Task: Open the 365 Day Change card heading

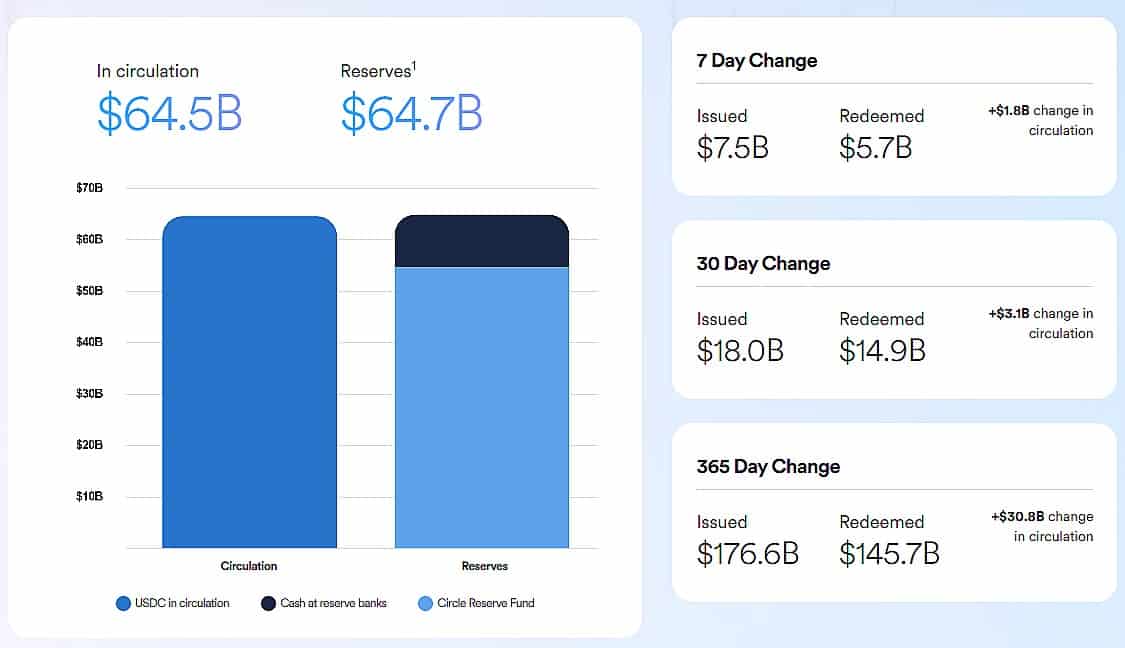Action: 768,467
